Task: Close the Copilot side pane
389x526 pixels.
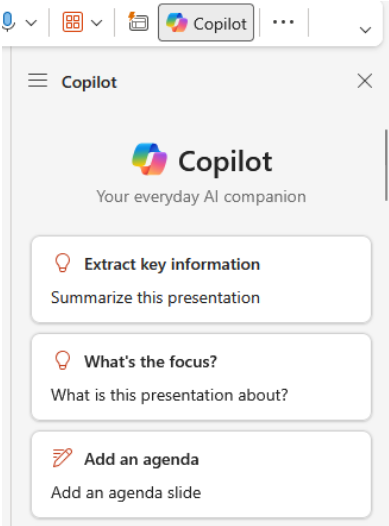Action: (x=365, y=81)
